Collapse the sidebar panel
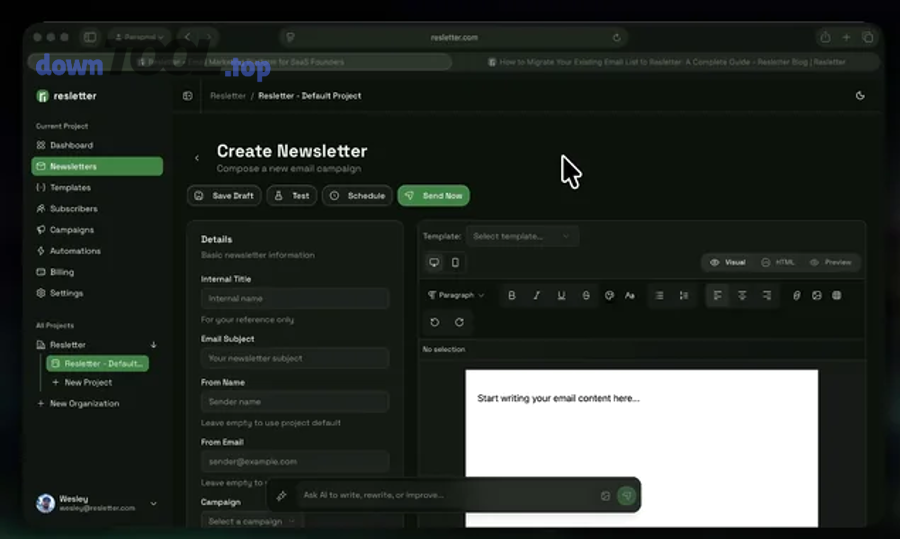The image size is (900, 539). pos(187,96)
